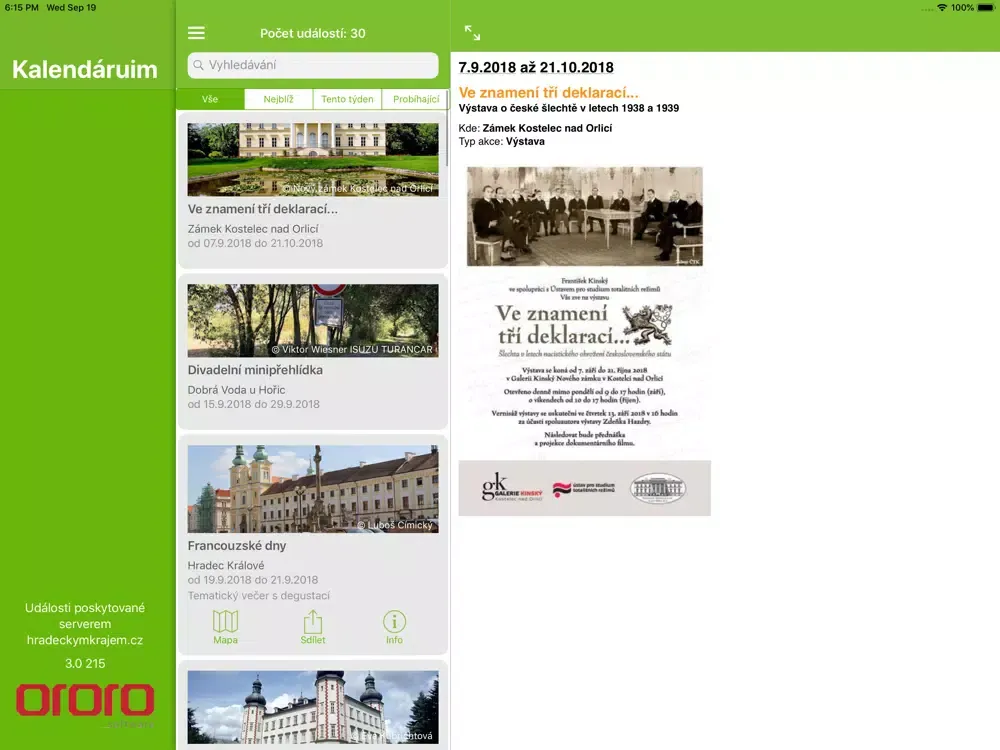This screenshot has height=750, width=1000.
Task: Click od 15.9.2018 do 29.9.2018 date
Action: click(254, 404)
